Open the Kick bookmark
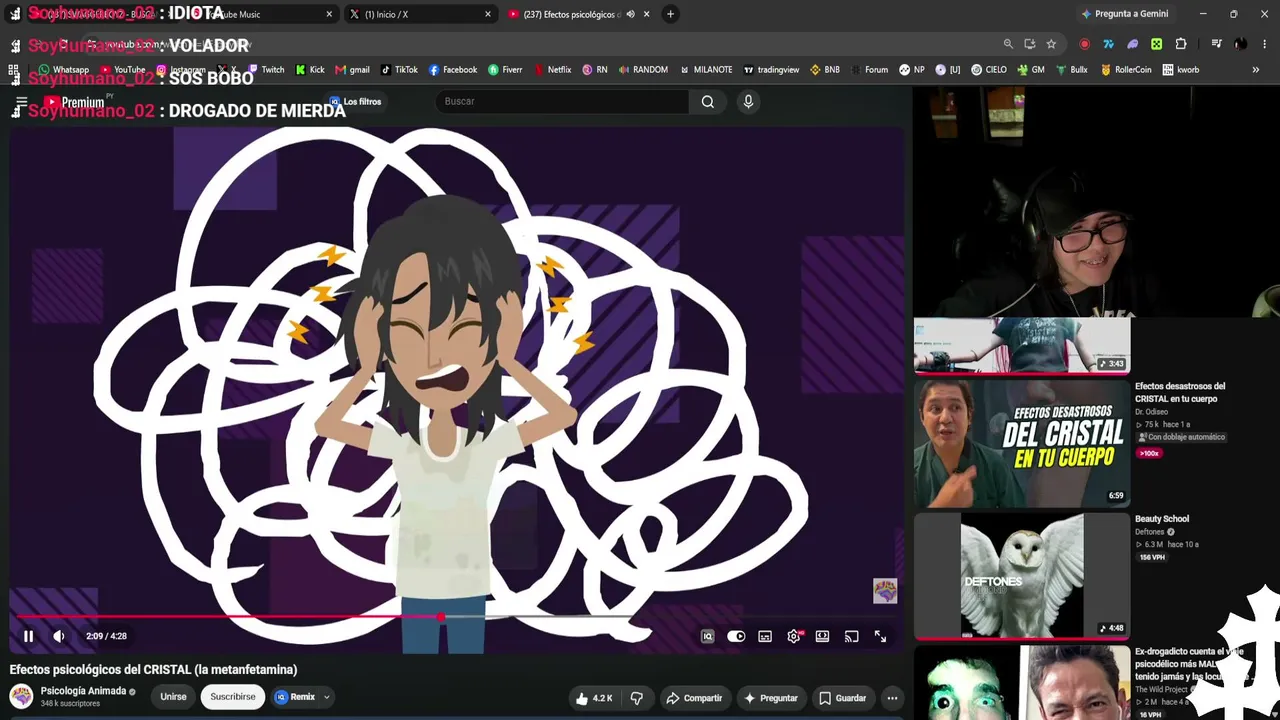This screenshot has width=1280, height=720. pyautogui.click(x=310, y=70)
